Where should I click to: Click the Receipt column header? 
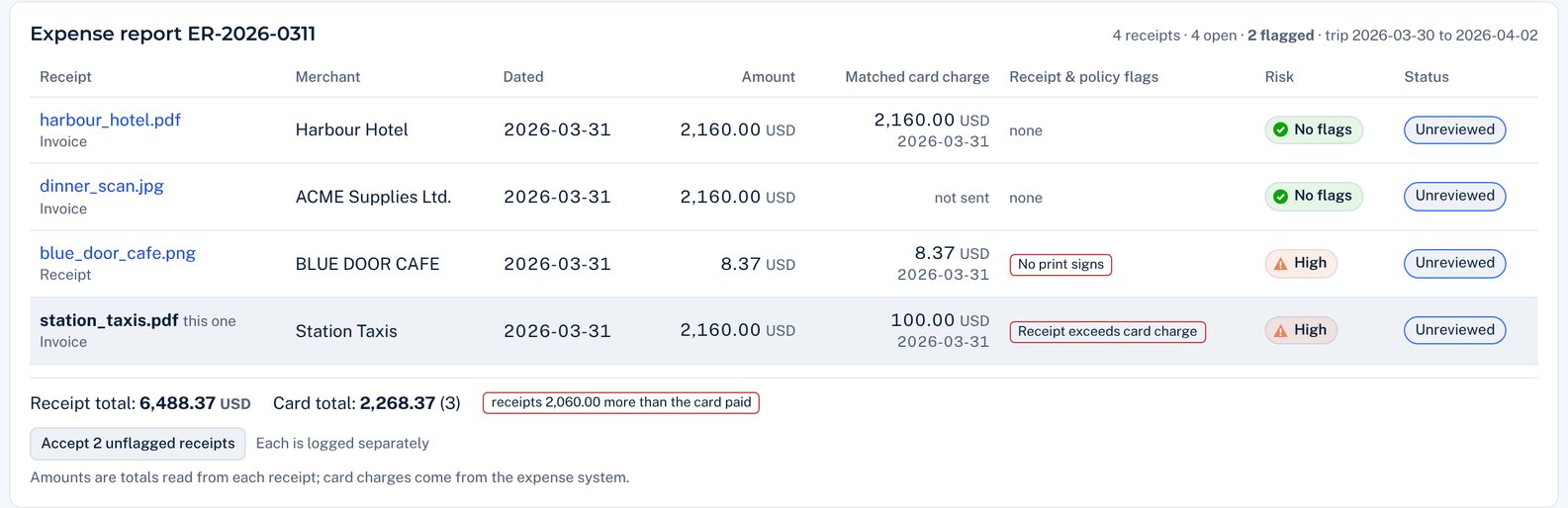[x=65, y=76]
